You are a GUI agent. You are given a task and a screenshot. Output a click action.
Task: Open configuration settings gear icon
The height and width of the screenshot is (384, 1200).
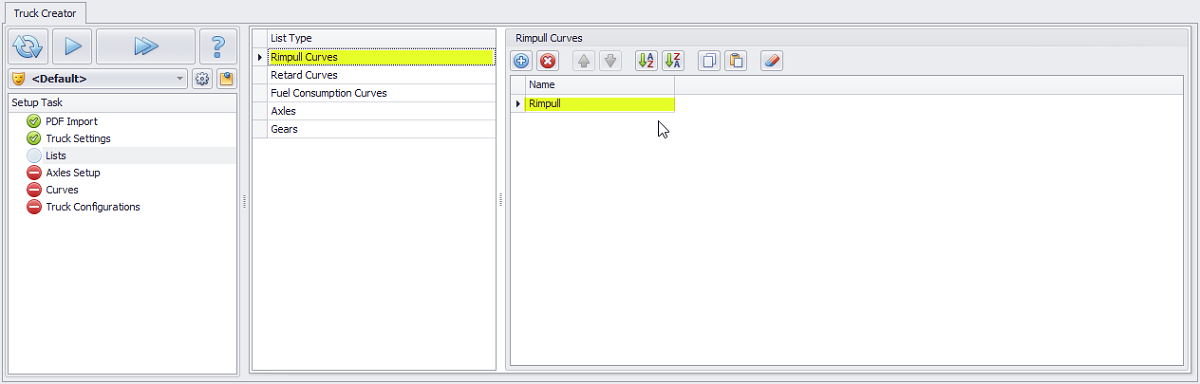coord(201,78)
